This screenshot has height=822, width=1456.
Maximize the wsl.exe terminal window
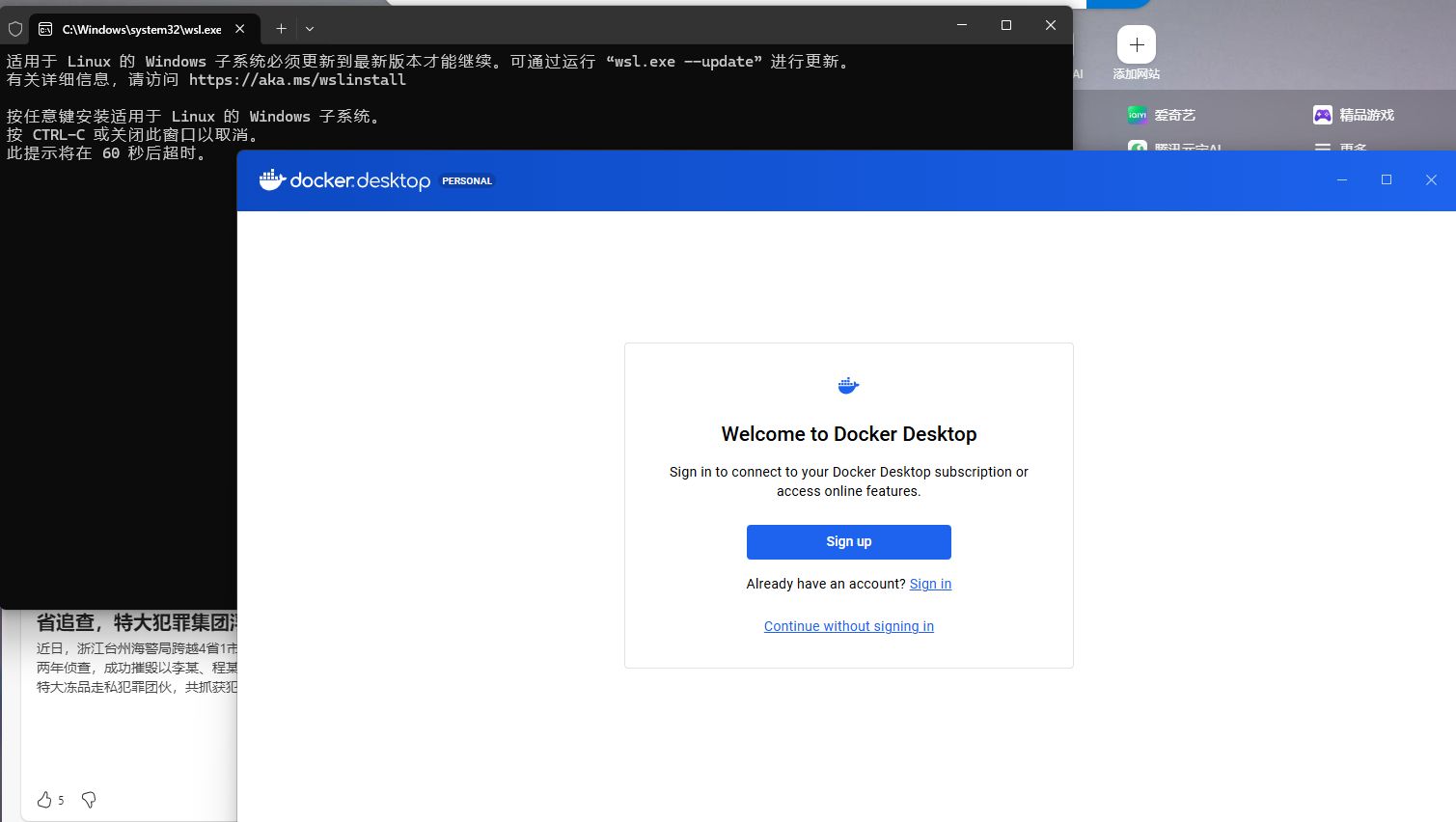tap(1006, 25)
